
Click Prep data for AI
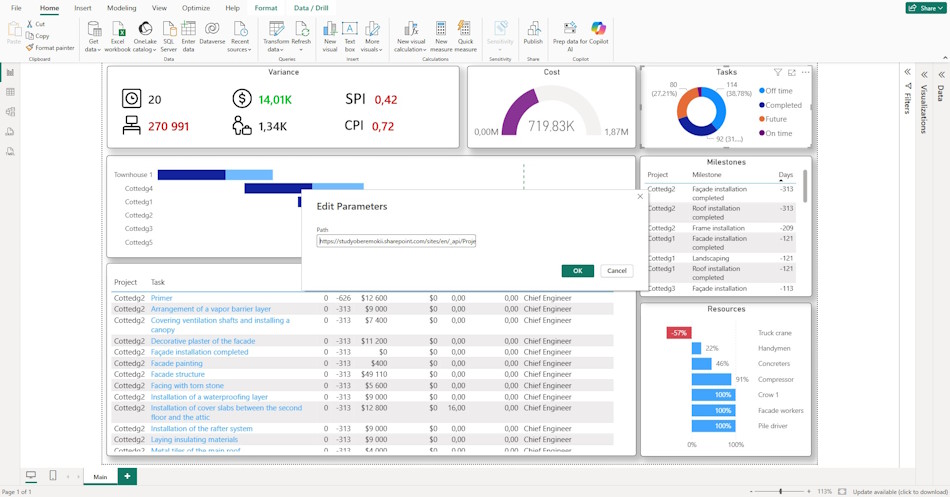tap(570, 36)
